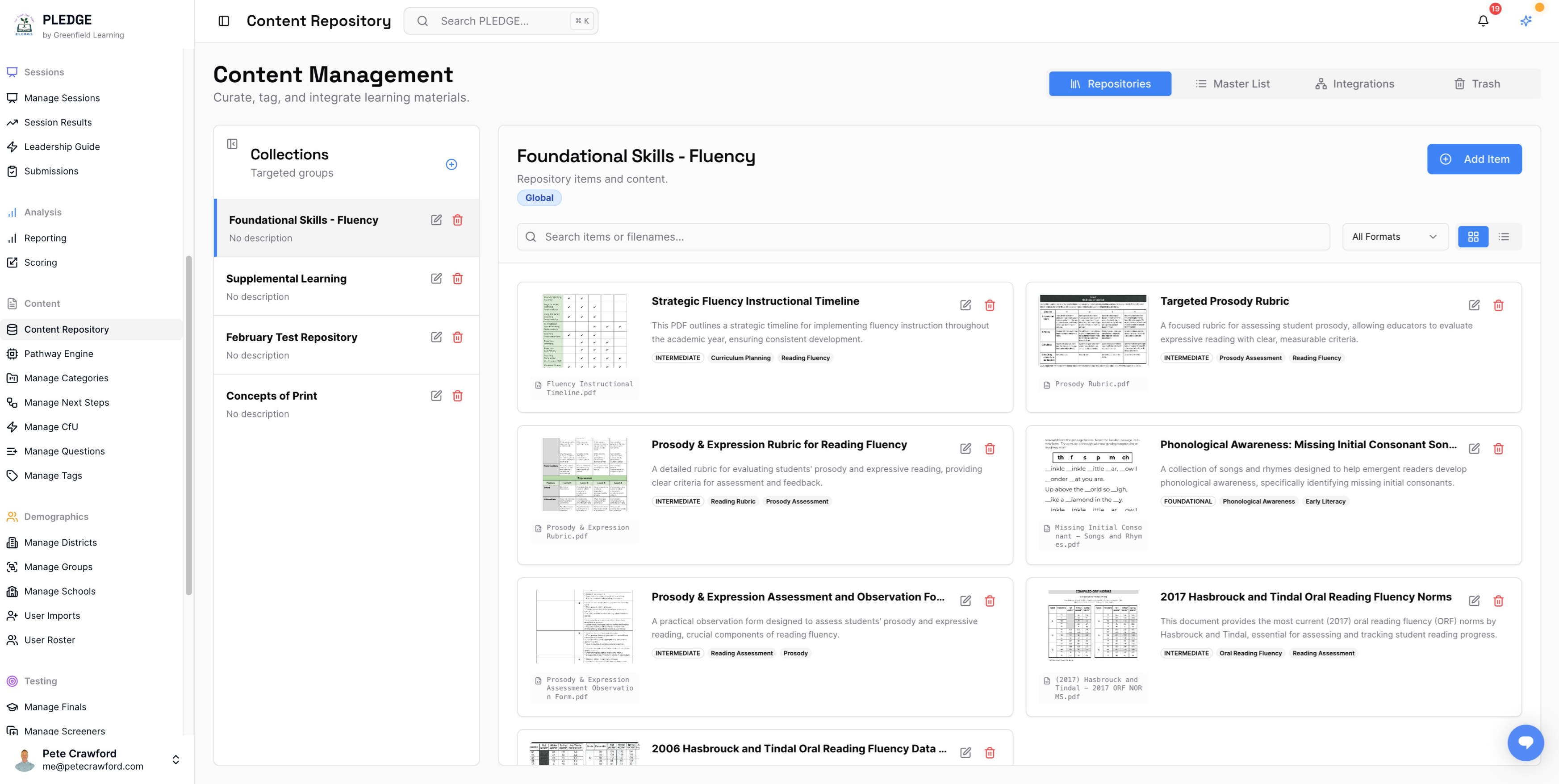Click the add collection plus icon
Viewport: 1559px width, 784px height.
(x=451, y=163)
